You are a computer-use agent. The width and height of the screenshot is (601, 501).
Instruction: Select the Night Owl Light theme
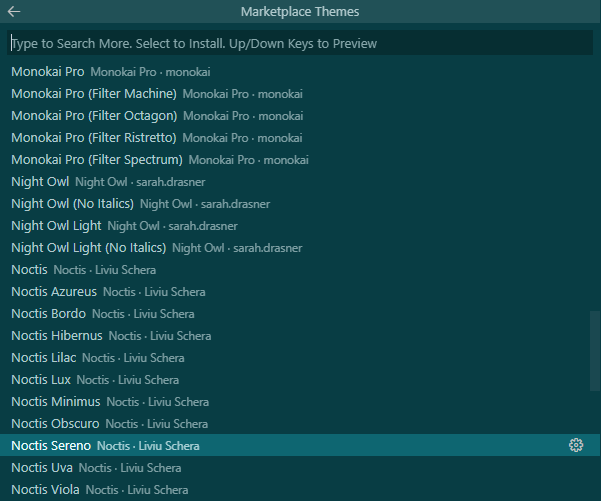click(56, 226)
